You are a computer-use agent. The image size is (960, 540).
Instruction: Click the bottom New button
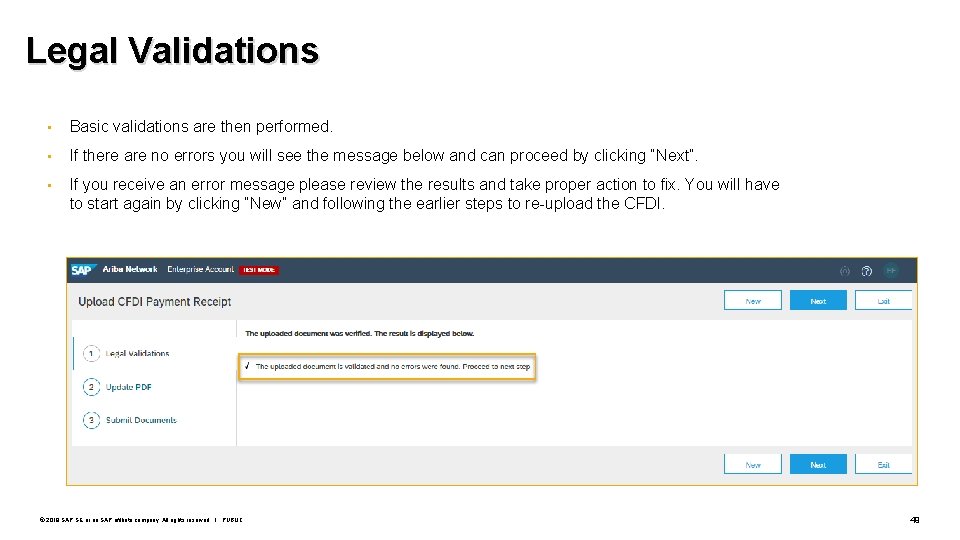coord(752,464)
